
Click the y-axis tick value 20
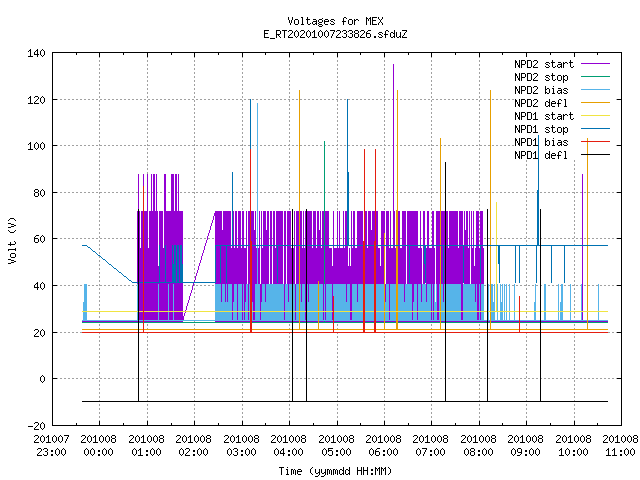(x=39, y=333)
